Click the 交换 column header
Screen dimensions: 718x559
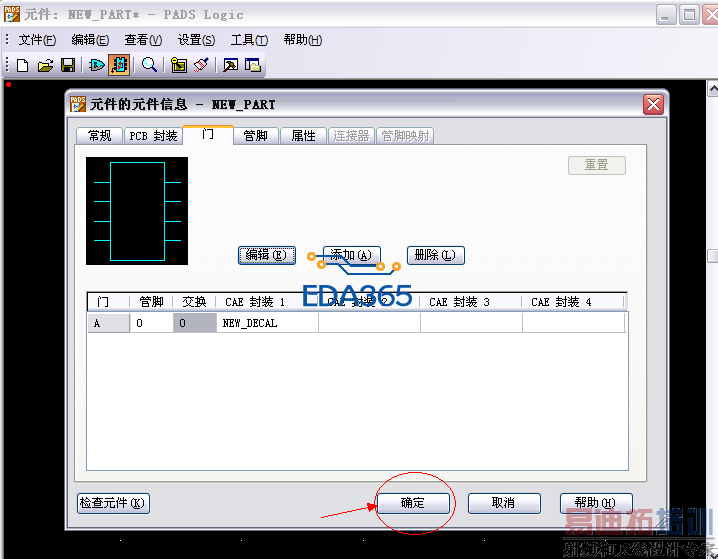coord(195,302)
